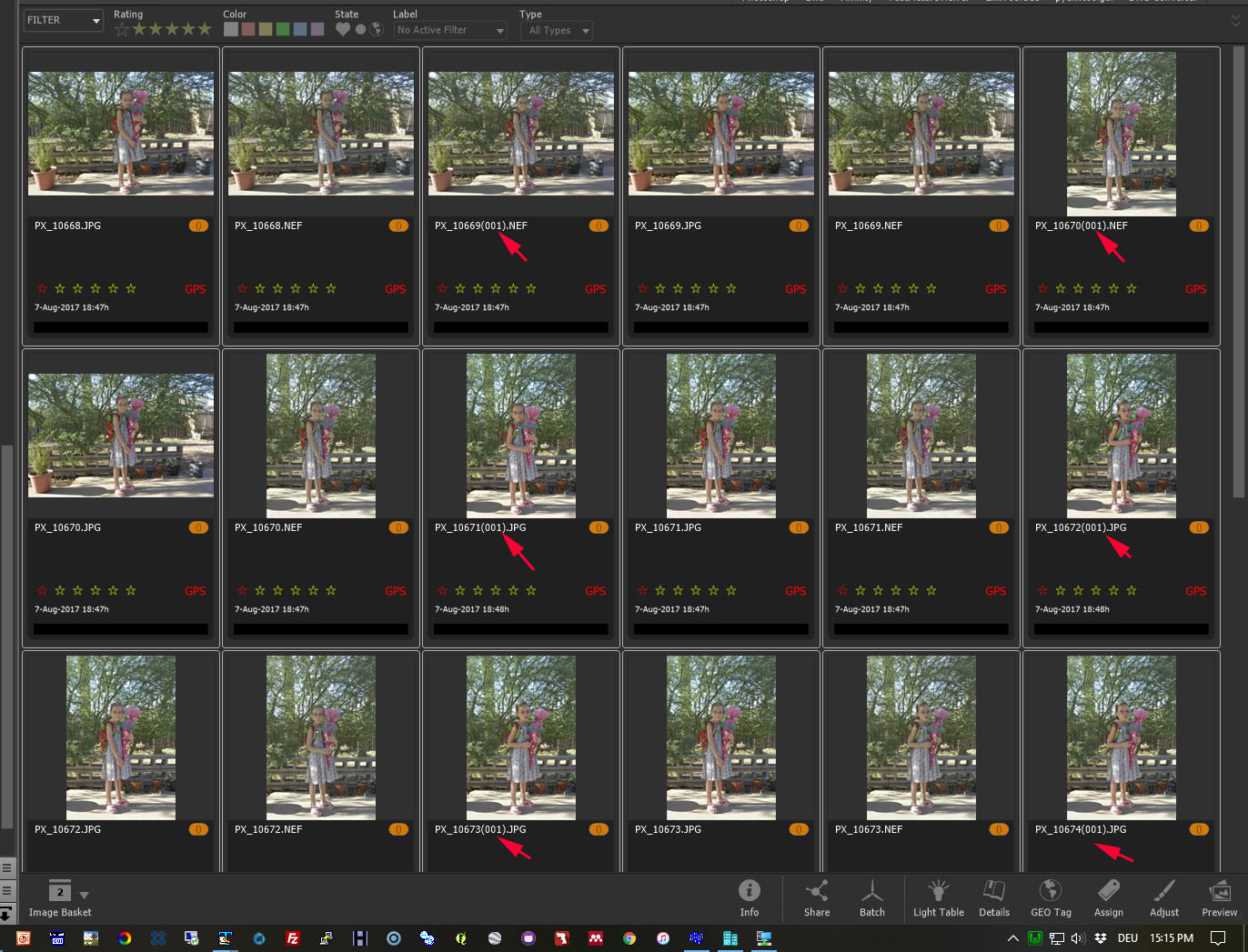1248x952 pixels.
Task: Filter by heart favorite state
Action: pyautogui.click(x=342, y=29)
